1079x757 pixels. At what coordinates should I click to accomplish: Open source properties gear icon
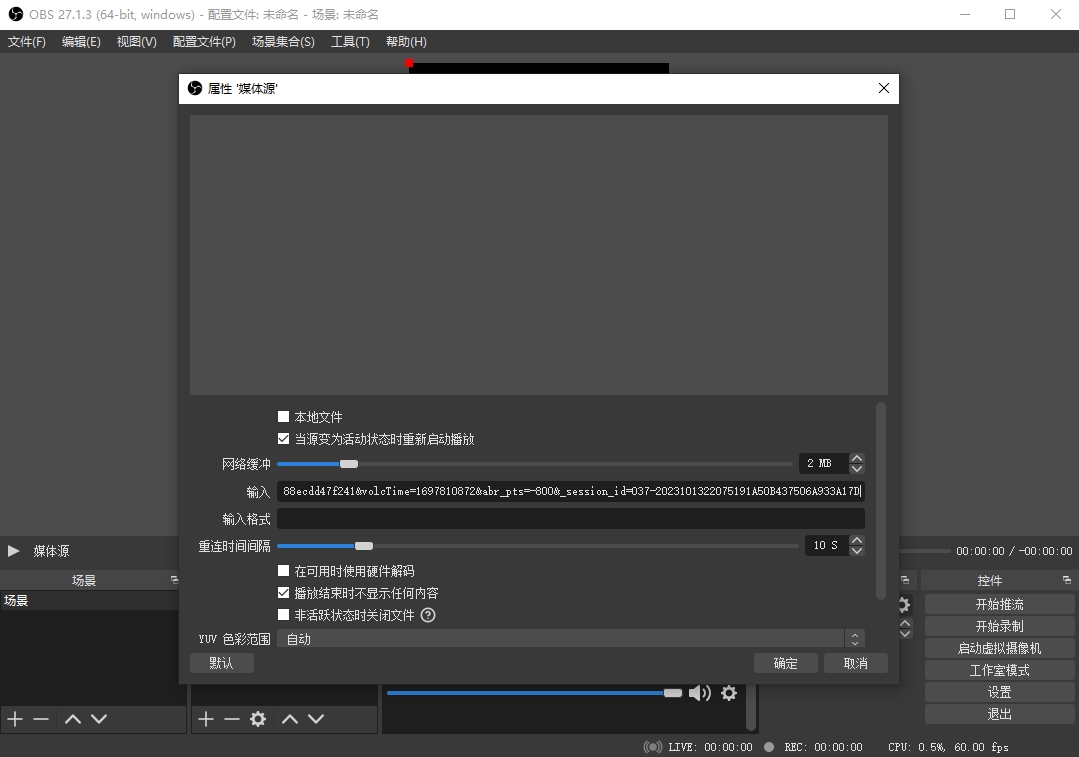258,719
